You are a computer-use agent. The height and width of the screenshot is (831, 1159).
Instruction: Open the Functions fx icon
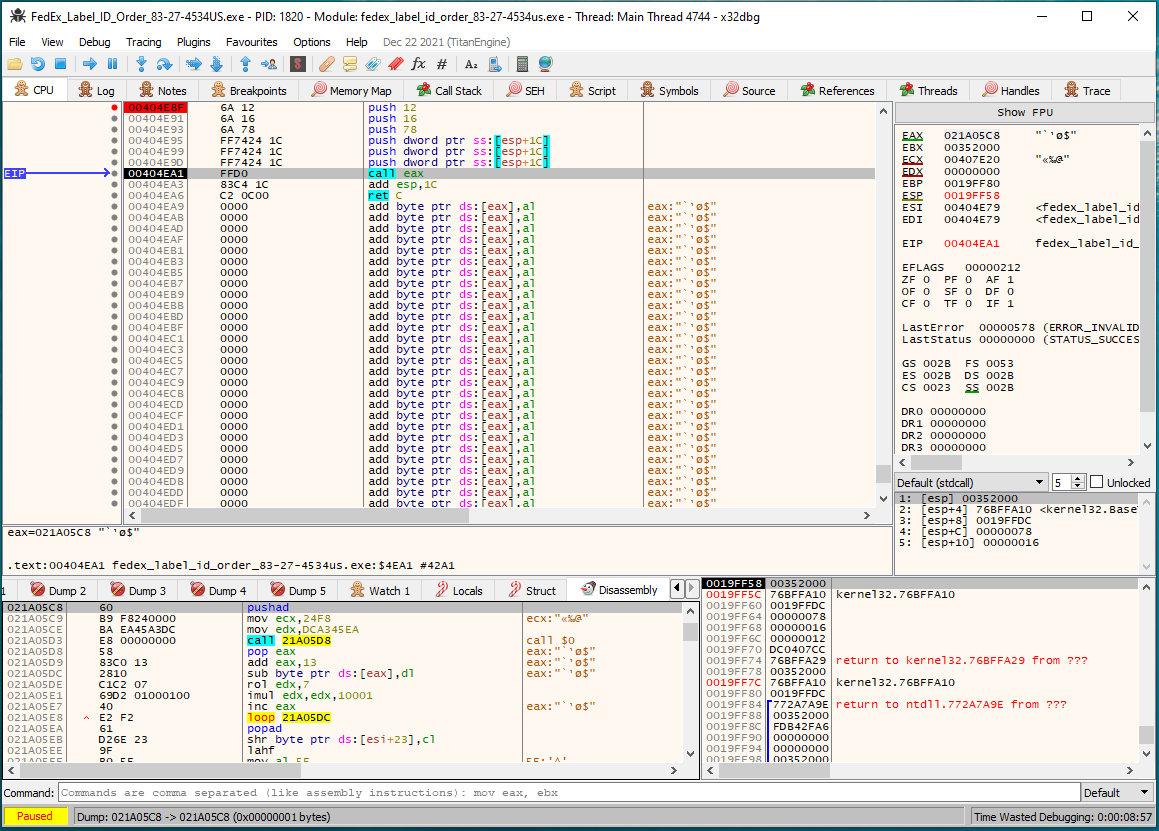[418, 64]
